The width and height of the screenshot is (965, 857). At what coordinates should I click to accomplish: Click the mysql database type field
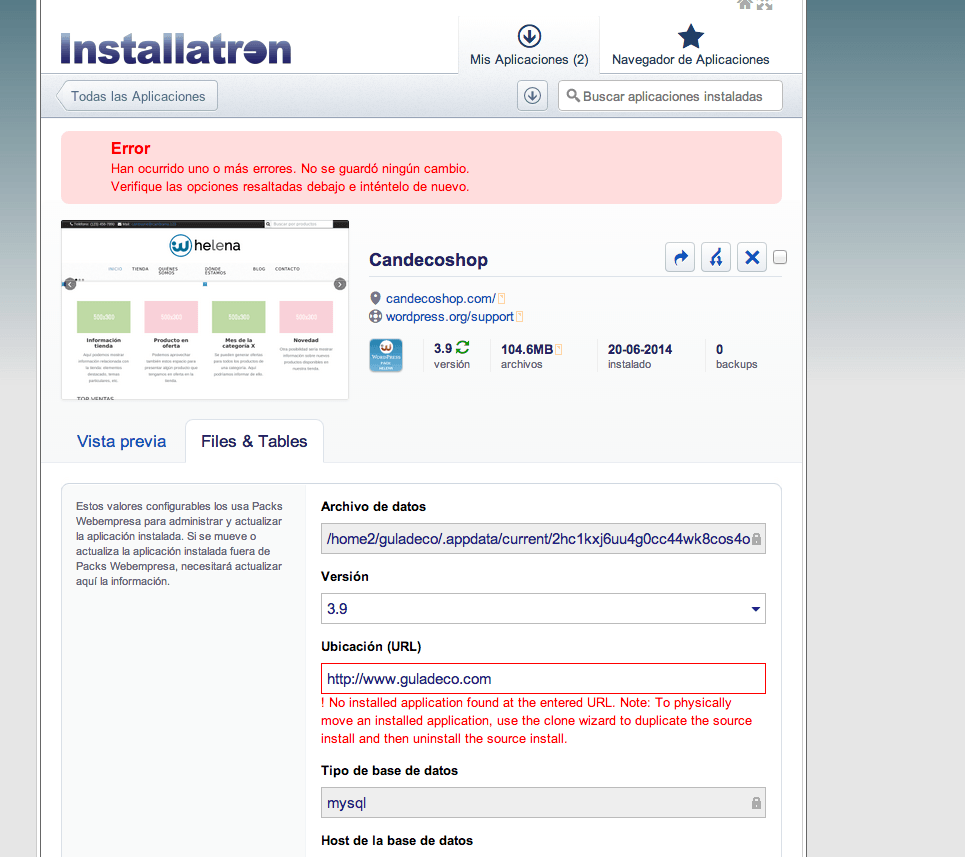543,803
